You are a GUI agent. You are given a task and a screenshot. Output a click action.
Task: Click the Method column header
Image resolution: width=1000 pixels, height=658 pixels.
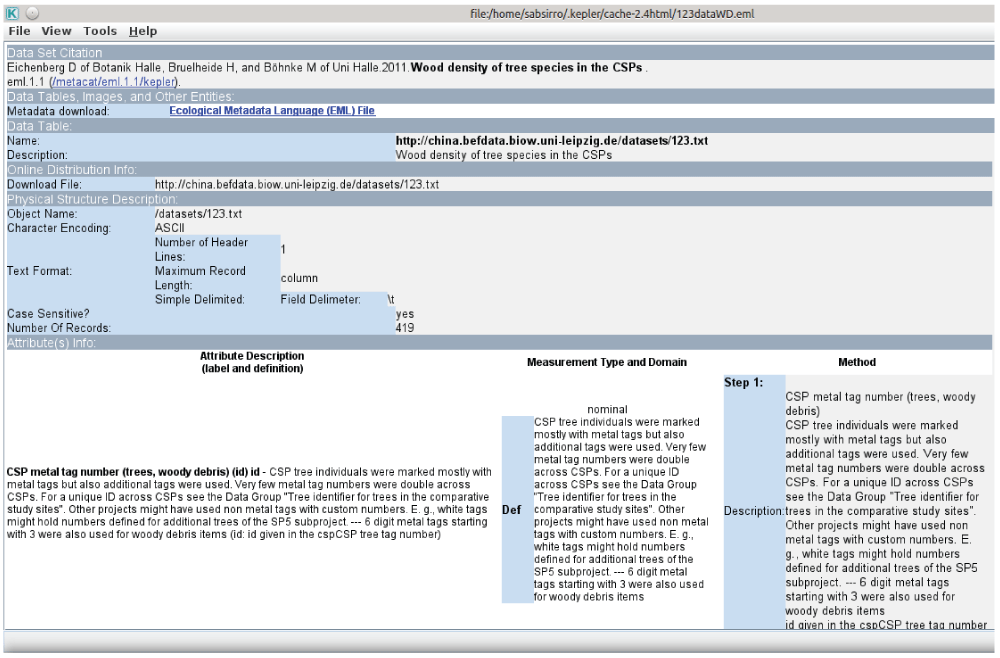click(x=857, y=362)
